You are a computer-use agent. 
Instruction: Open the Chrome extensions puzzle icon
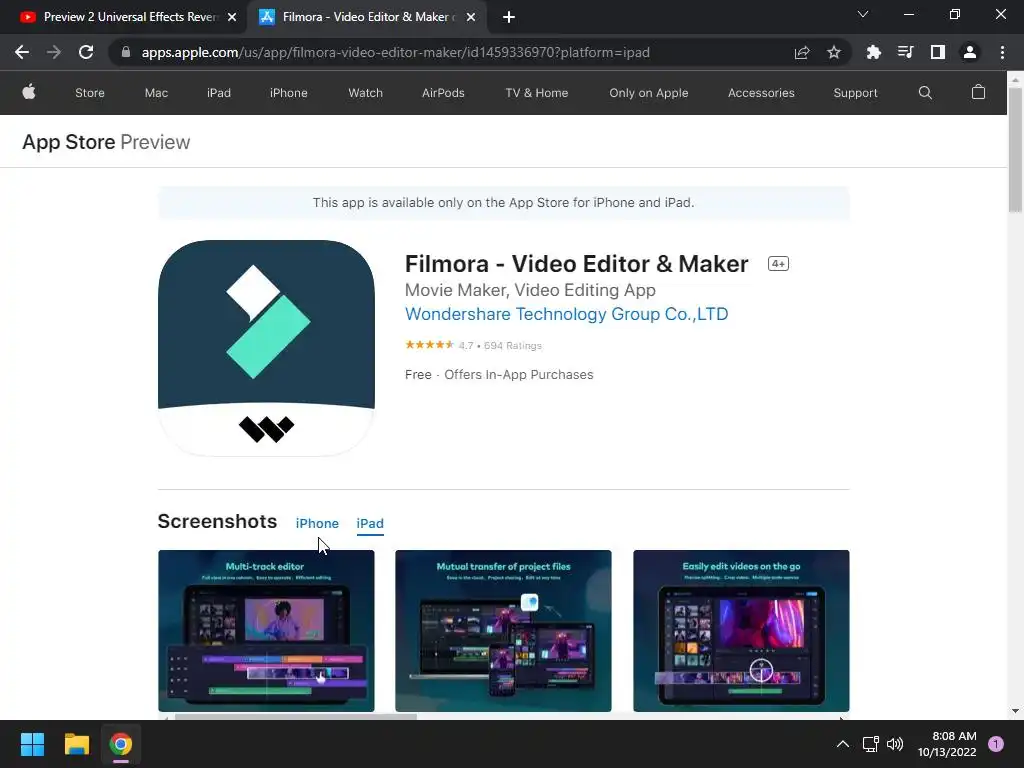coord(873,52)
